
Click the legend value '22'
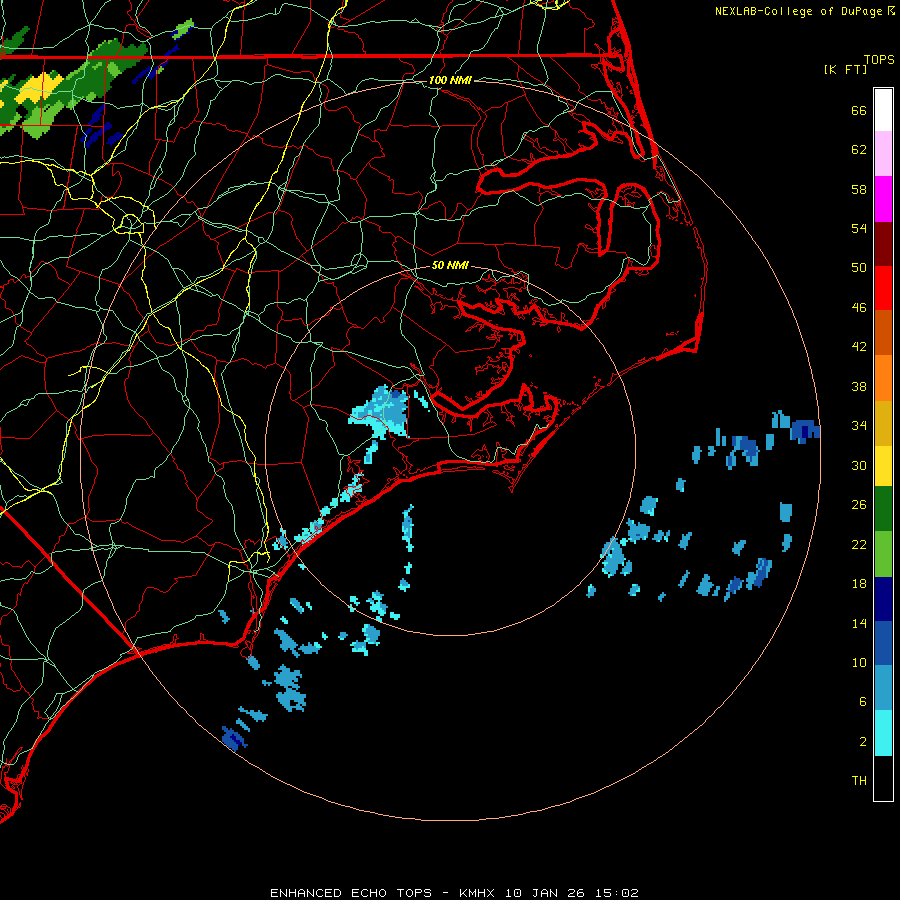[x=859, y=545]
